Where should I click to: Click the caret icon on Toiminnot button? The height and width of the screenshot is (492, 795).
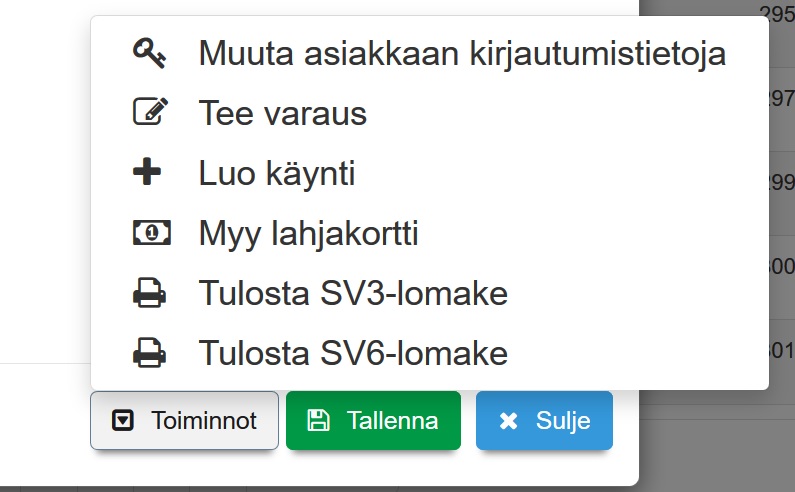[x=122, y=421]
